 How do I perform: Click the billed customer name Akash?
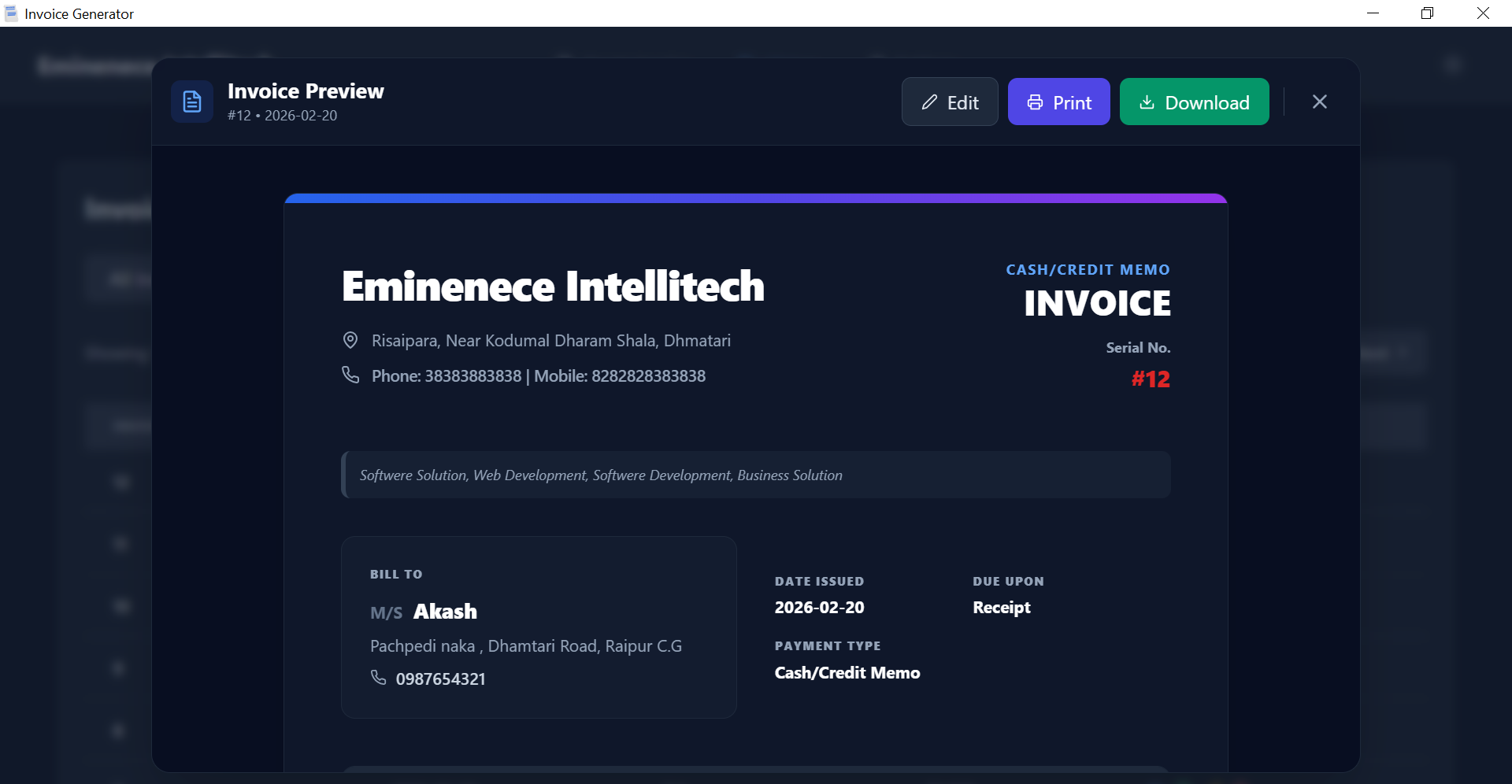point(446,611)
